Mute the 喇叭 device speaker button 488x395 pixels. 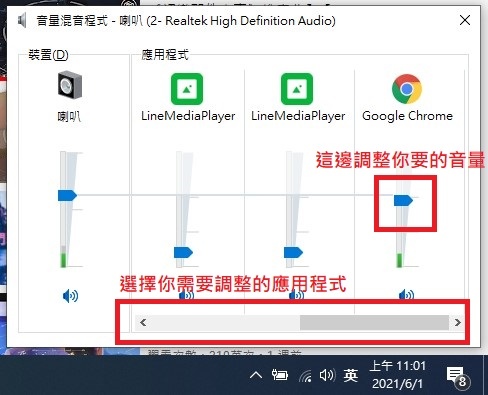tap(70, 296)
